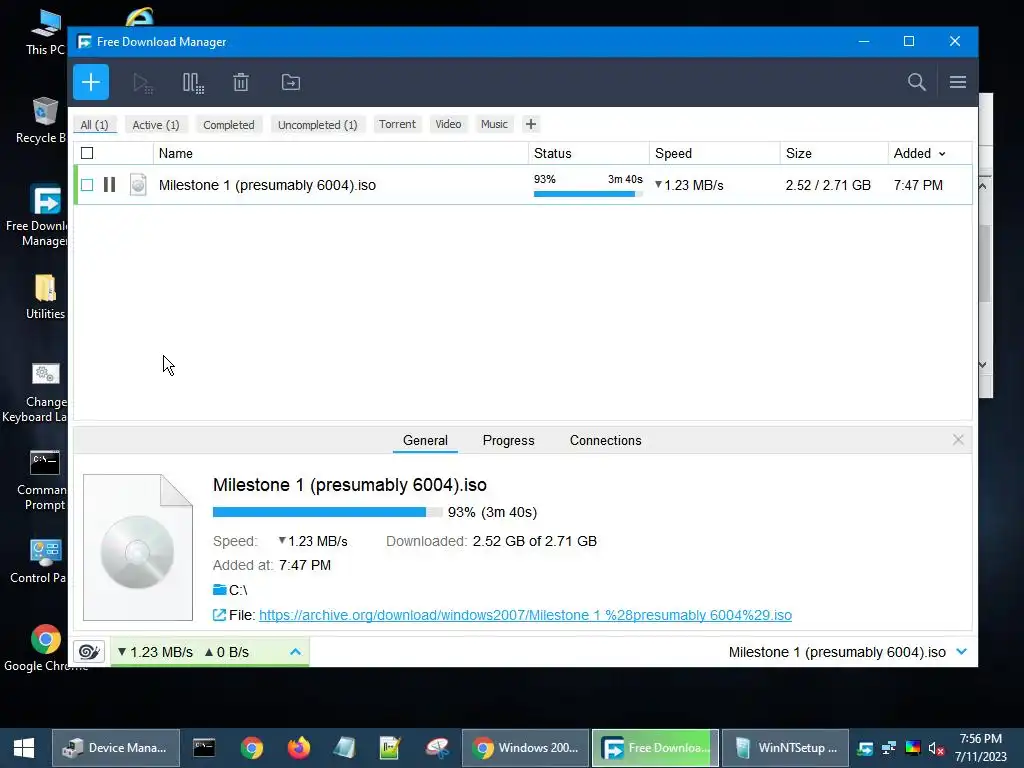The width and height of the screenshot is (1024, 768).
Task: Click the open-link icon beside File
Action: coord(219,615)
